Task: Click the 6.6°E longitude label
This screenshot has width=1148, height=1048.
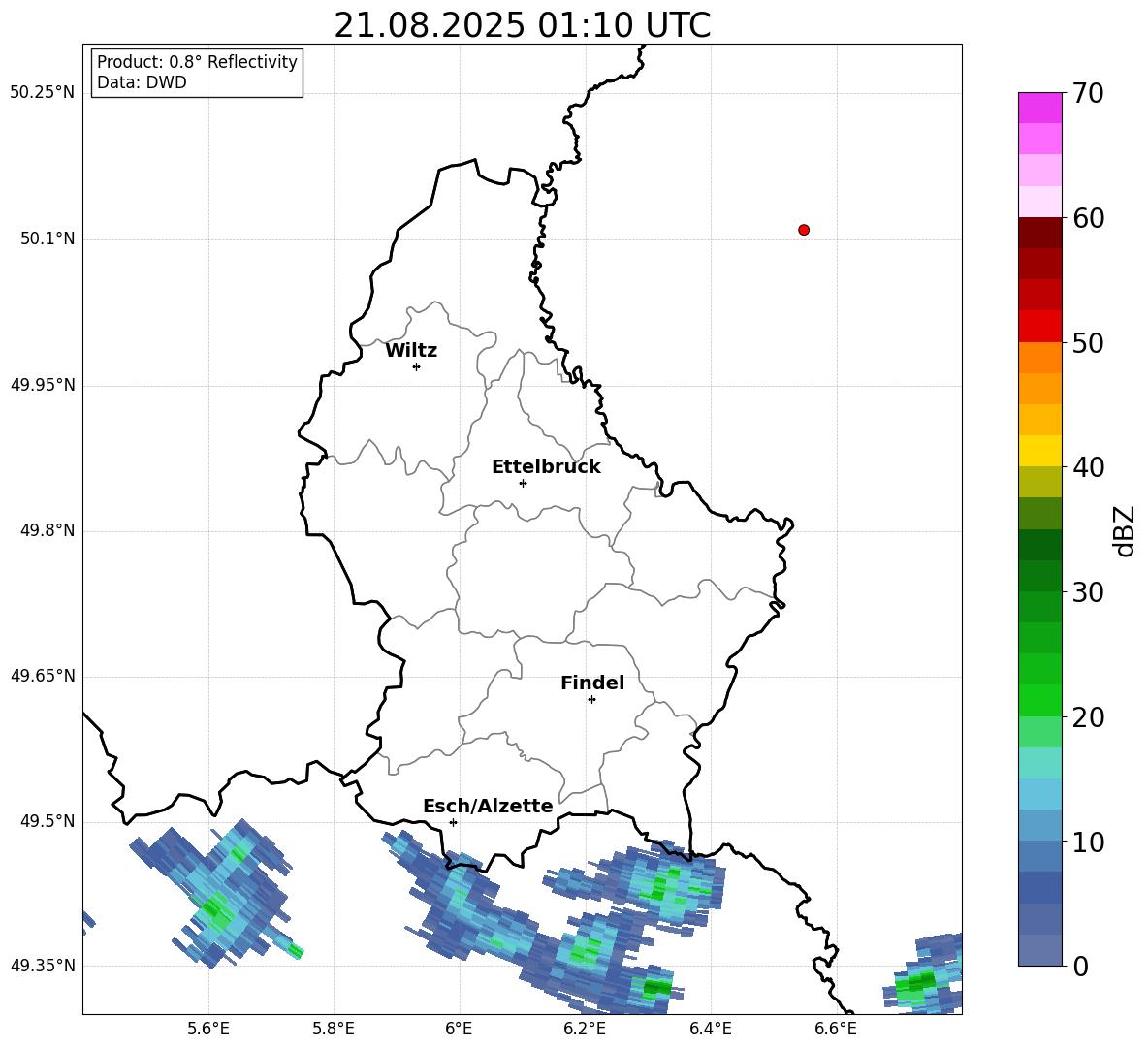Action: click(x=836, y=1029)
